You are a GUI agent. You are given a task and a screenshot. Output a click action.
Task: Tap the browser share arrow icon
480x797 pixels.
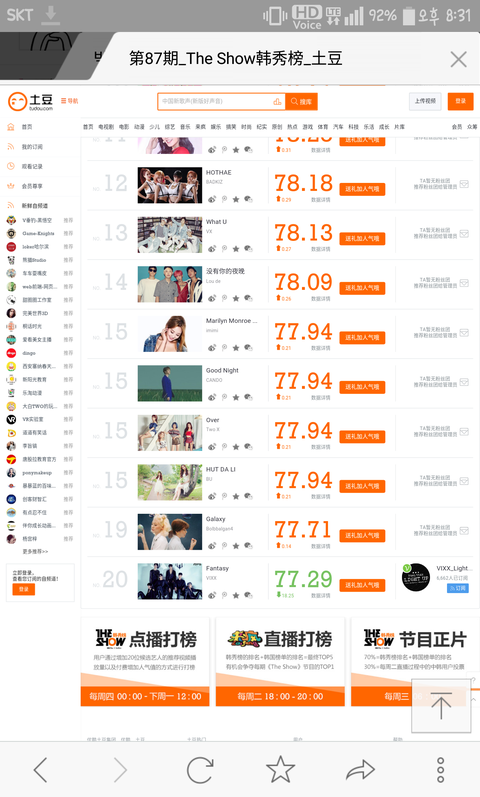(x=360, y=770)
